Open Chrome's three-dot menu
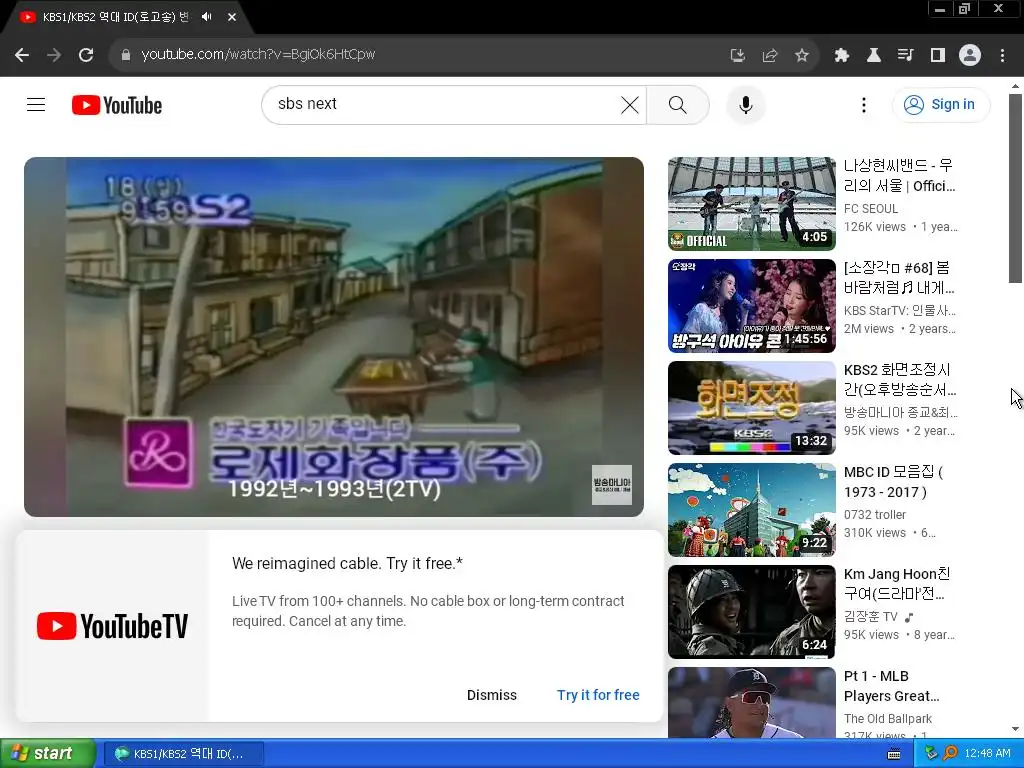Screen dimensions: 1024x768 (x=1002, y=55)
